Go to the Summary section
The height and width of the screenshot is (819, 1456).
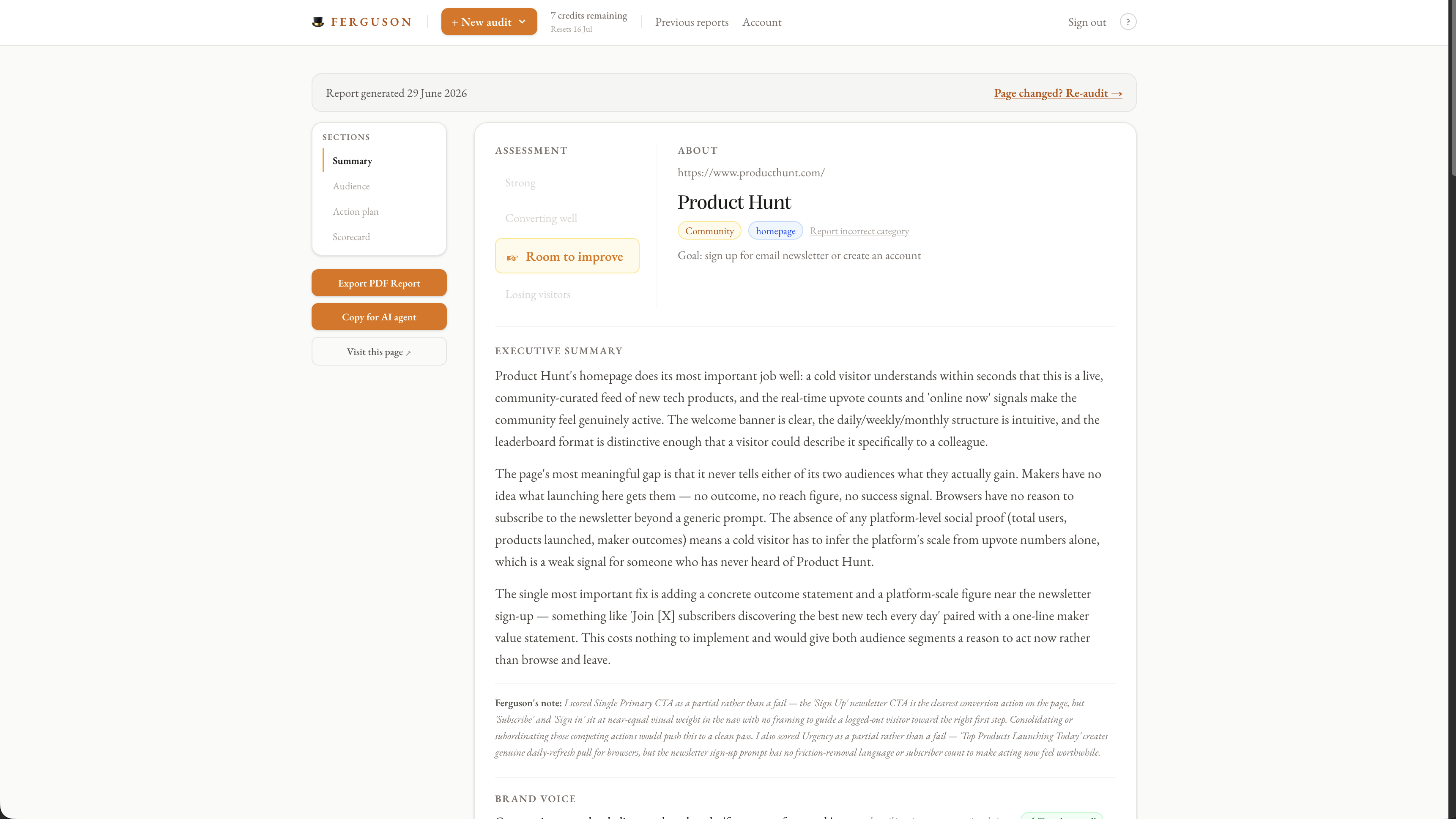pyautogui.click(x=352, y=161)
